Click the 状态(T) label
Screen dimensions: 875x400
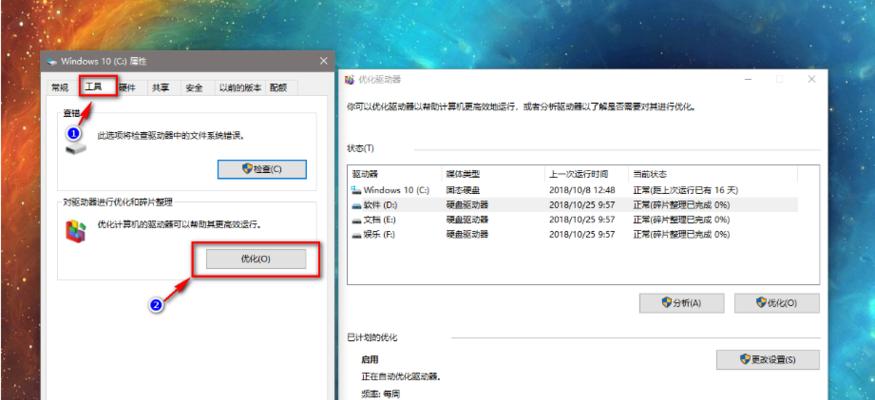pos(360,148)
